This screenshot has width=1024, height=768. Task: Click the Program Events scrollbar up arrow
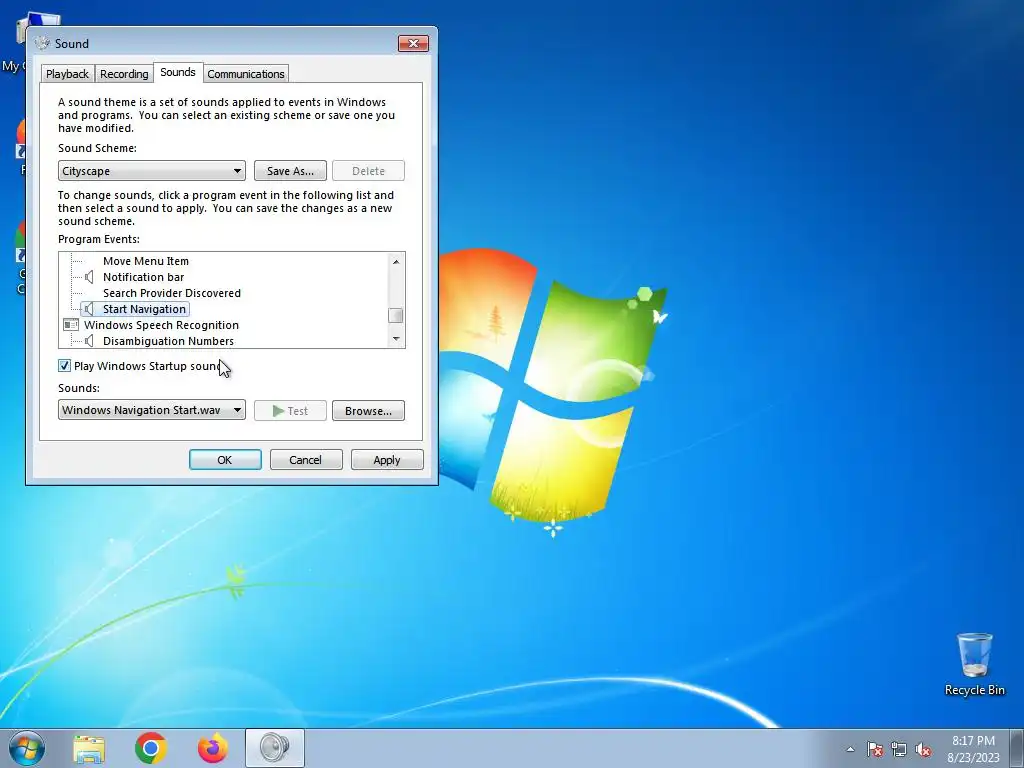pos(396,261)
